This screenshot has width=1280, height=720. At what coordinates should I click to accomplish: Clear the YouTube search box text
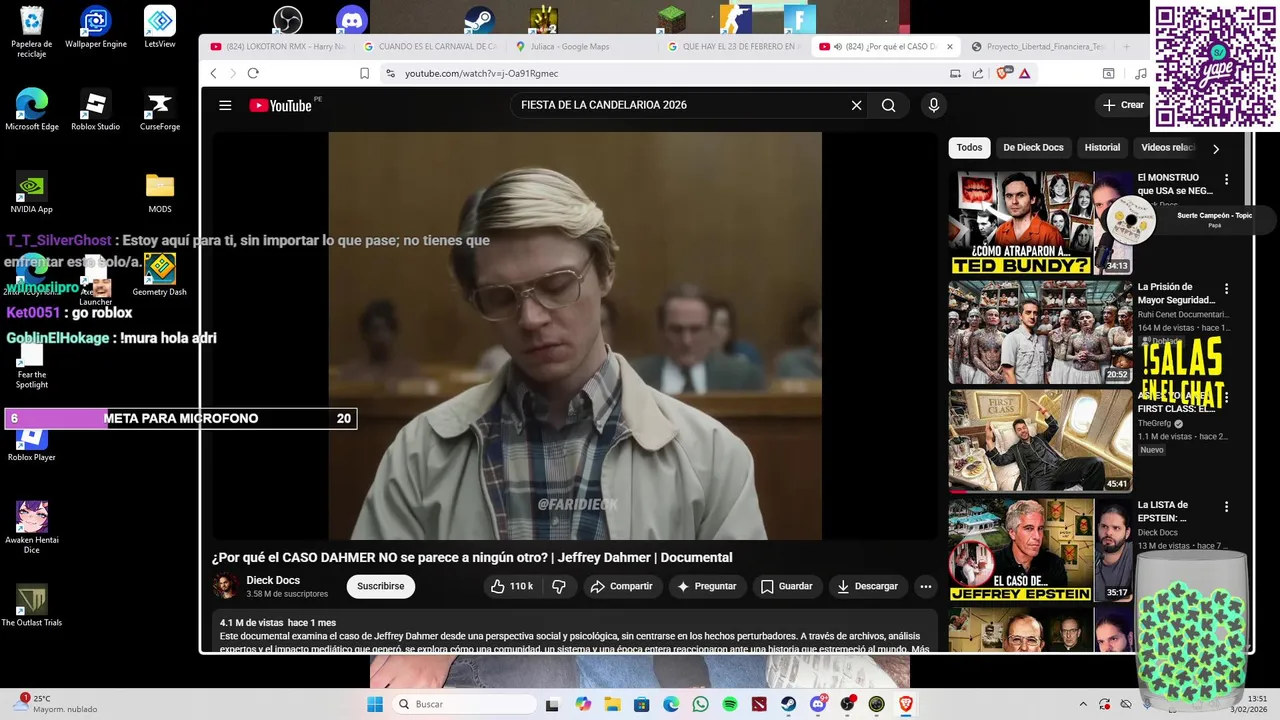[856, 105]
